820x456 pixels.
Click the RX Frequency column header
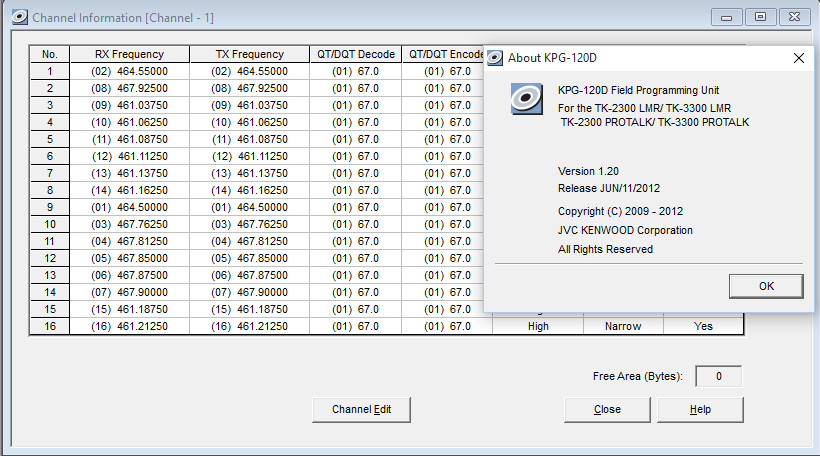click(x=130, y=54)
